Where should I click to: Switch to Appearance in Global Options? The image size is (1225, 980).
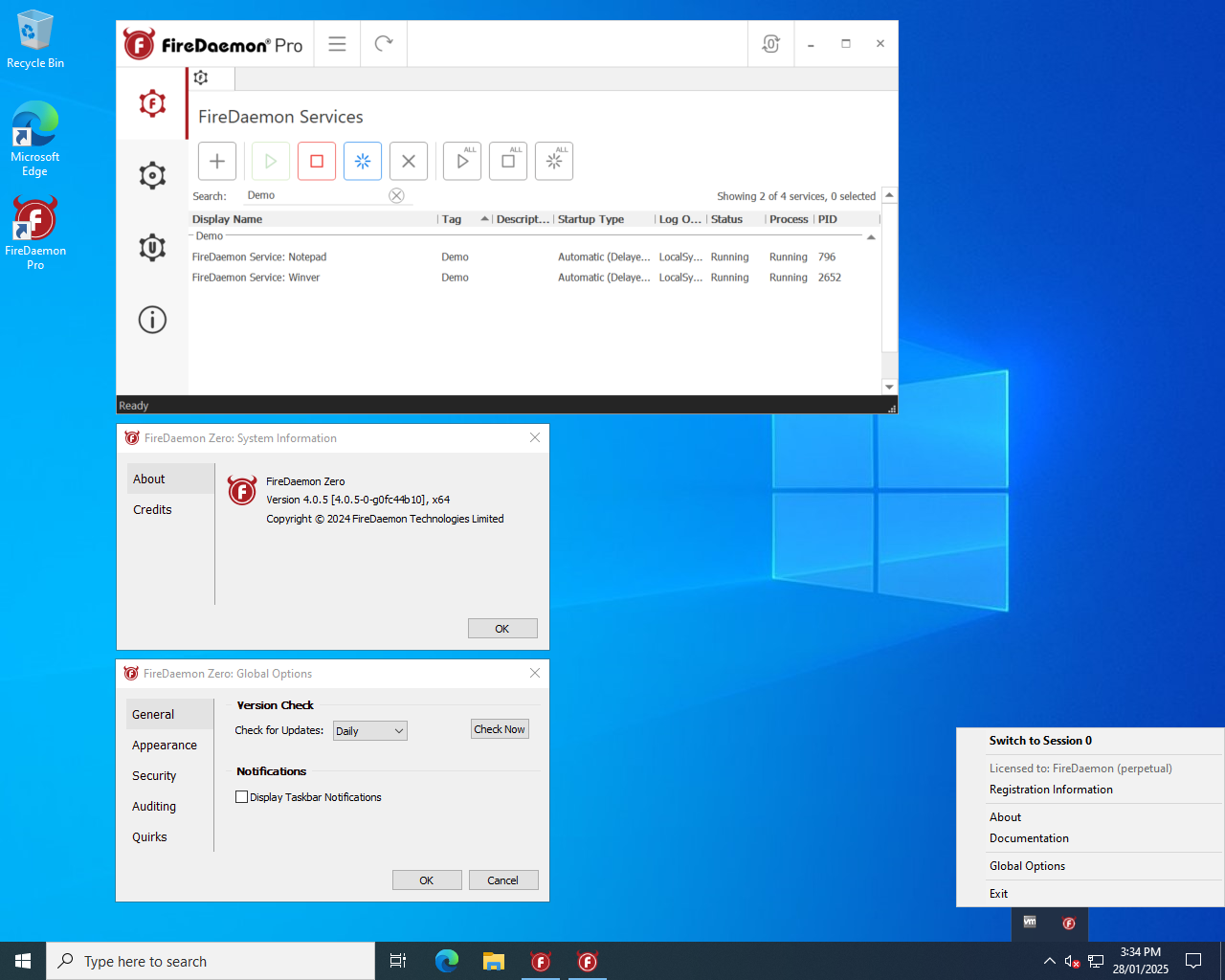click(169, 745)
